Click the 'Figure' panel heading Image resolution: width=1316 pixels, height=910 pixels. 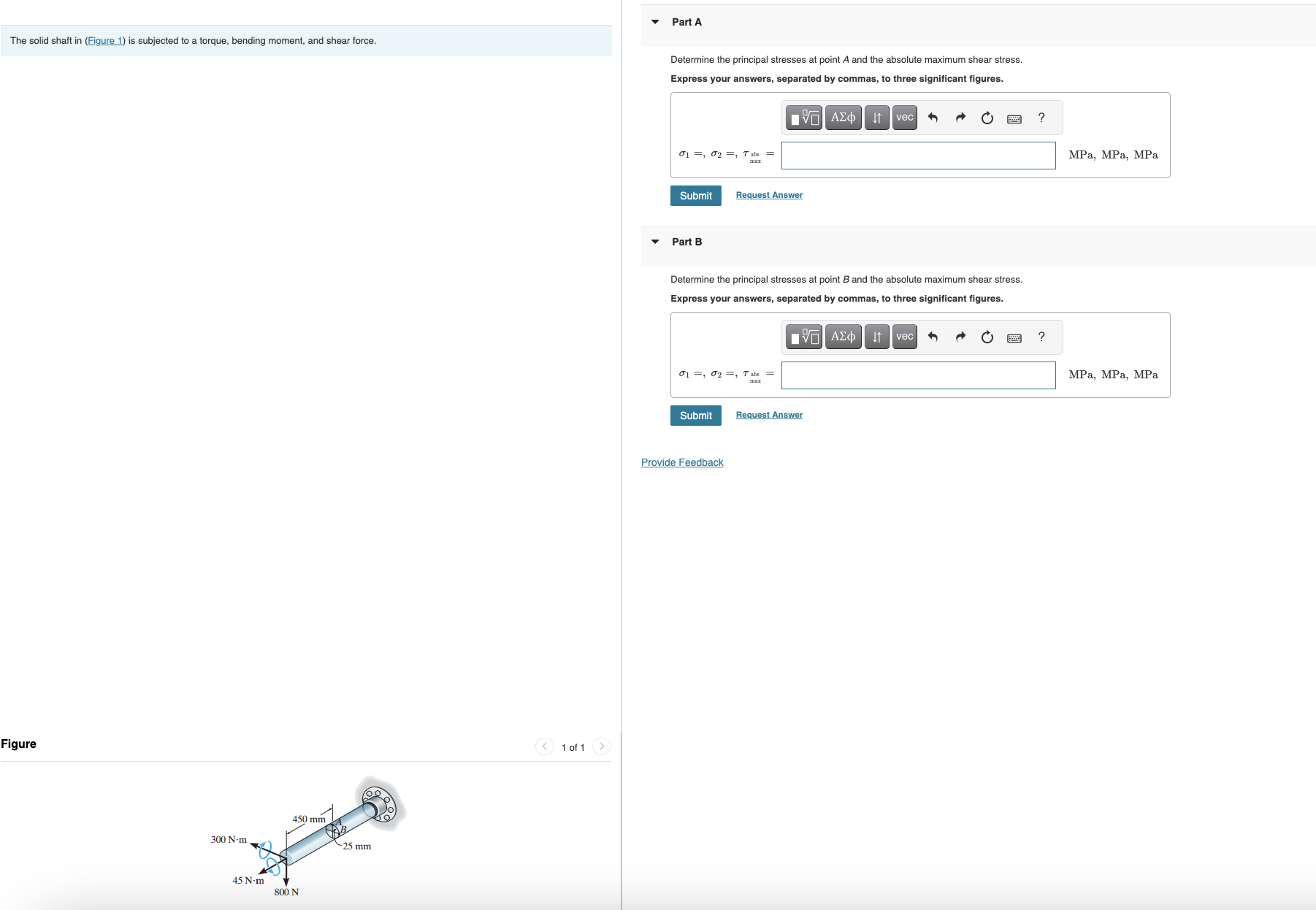coord(18,743)
